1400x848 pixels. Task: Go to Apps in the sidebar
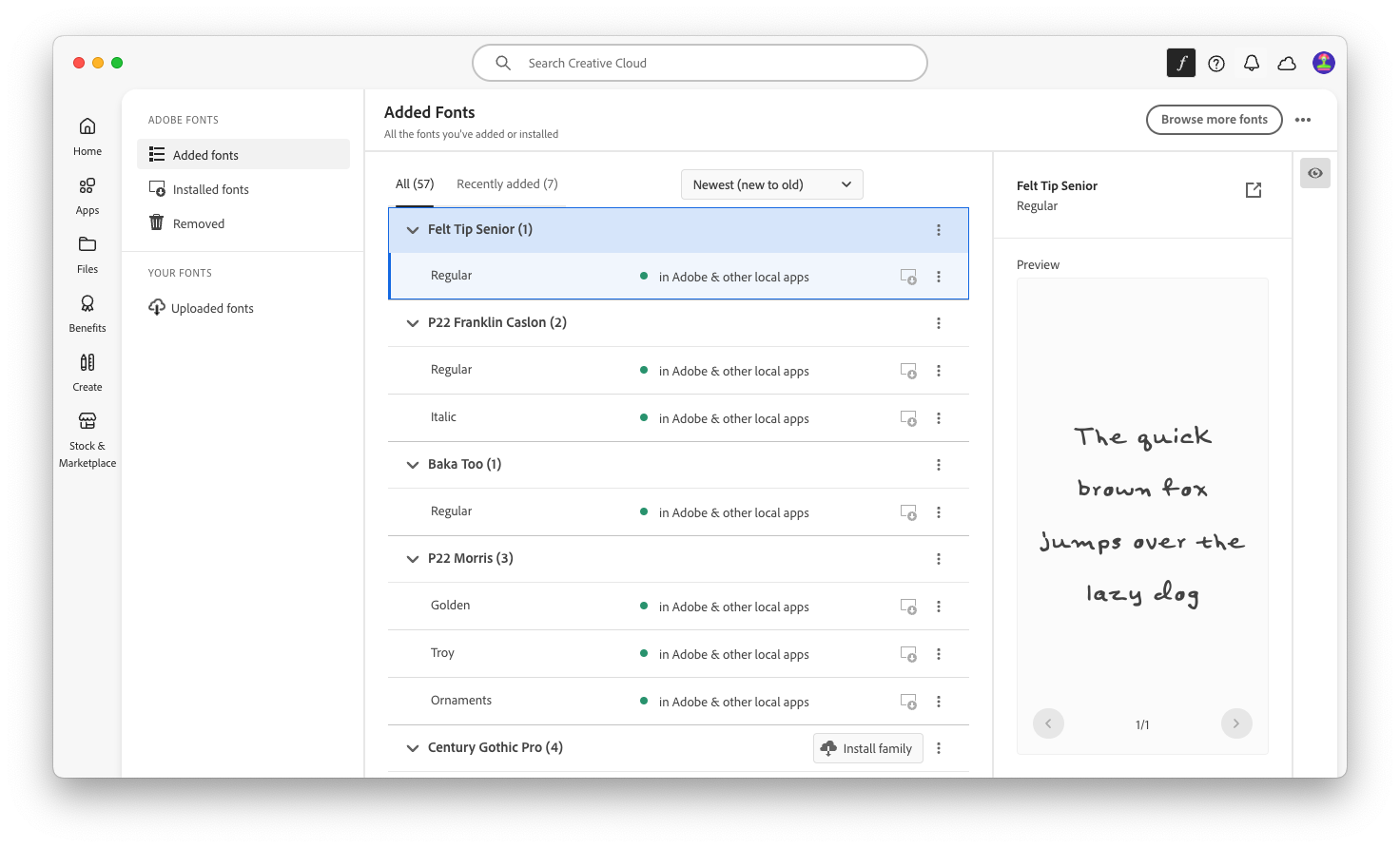pos(87,195)
